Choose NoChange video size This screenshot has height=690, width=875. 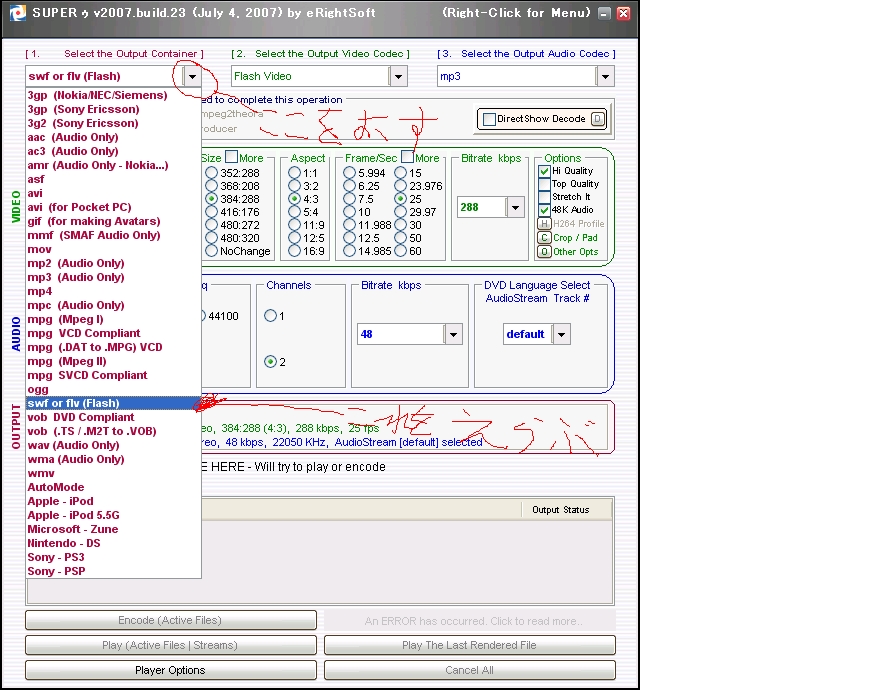pyautogui.click(x=211, y=251)
